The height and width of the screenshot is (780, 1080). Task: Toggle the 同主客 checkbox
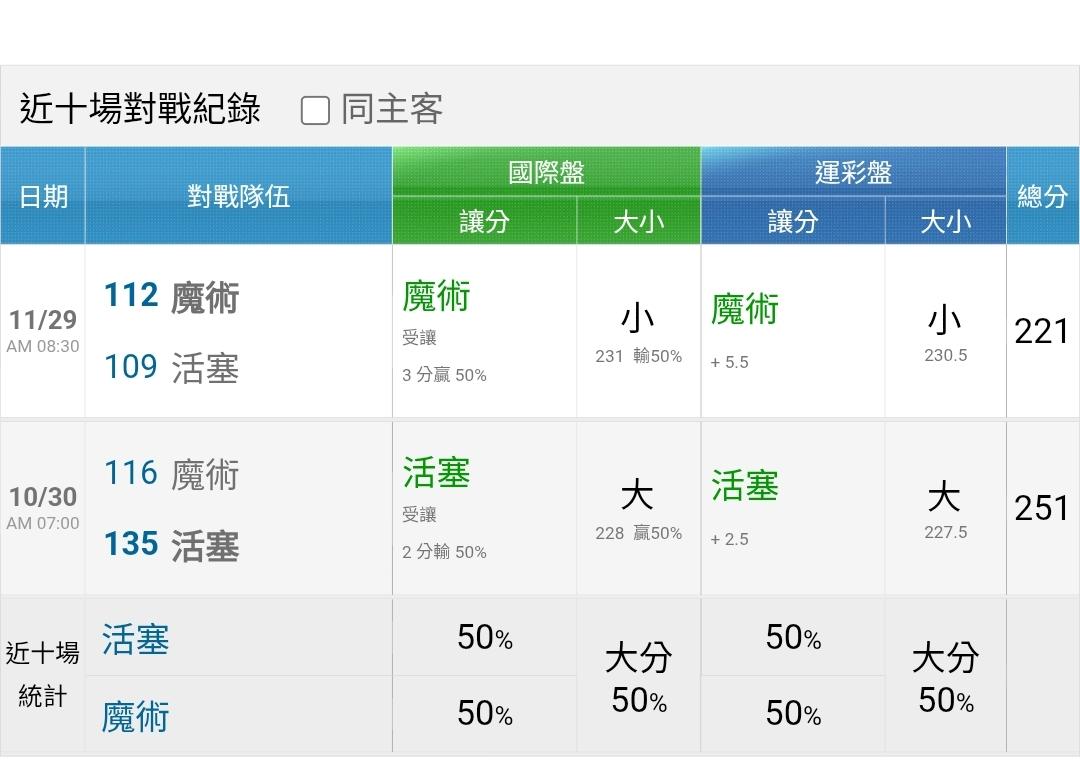pyautogui.click(x=315, y=110)
